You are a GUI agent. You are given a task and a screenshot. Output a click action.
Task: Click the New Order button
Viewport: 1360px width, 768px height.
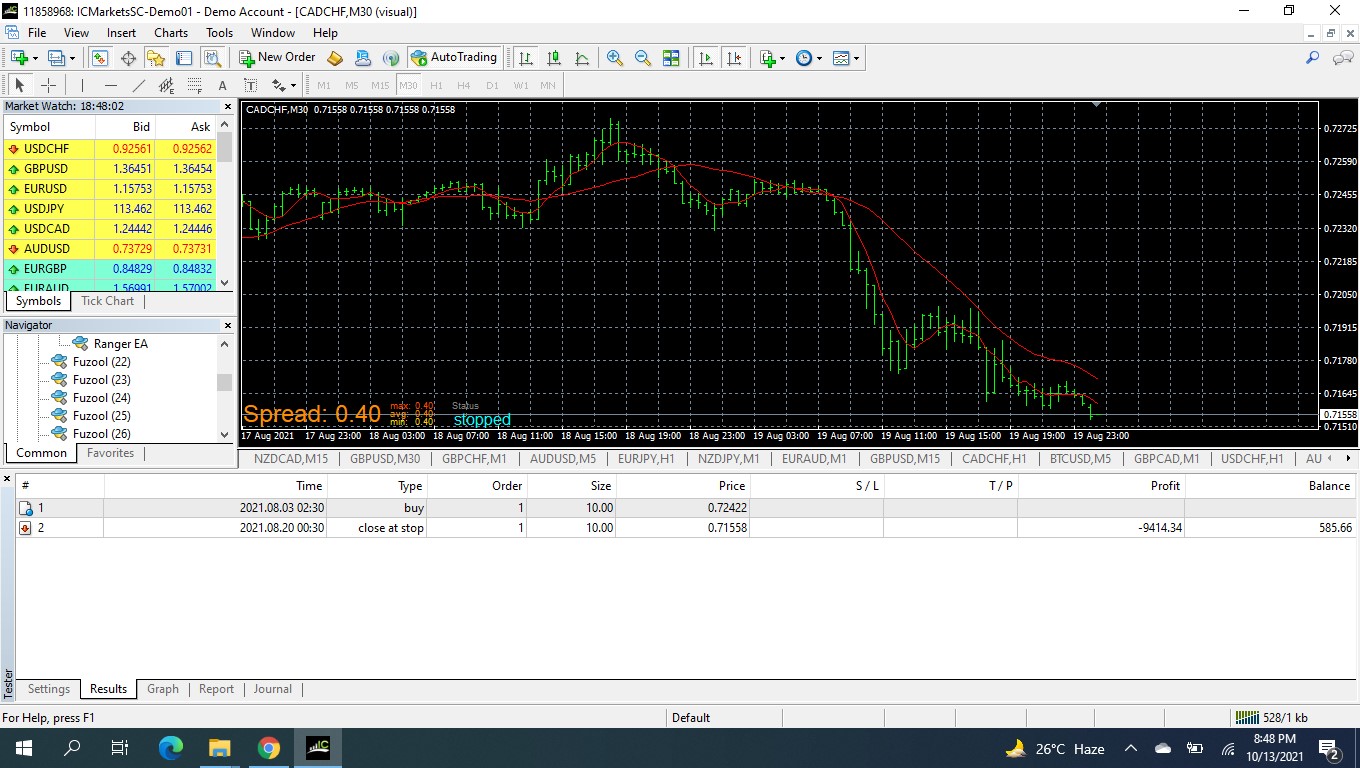pyautogui.click(x=277, y=58)
